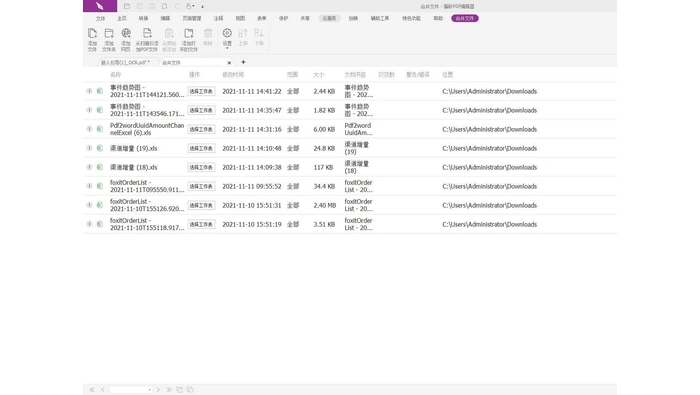Click 选择工作表 button for Pdf2wordUuidAmountChannelExcel row
This screenshot has height=395, width=700.
point(201,129)
